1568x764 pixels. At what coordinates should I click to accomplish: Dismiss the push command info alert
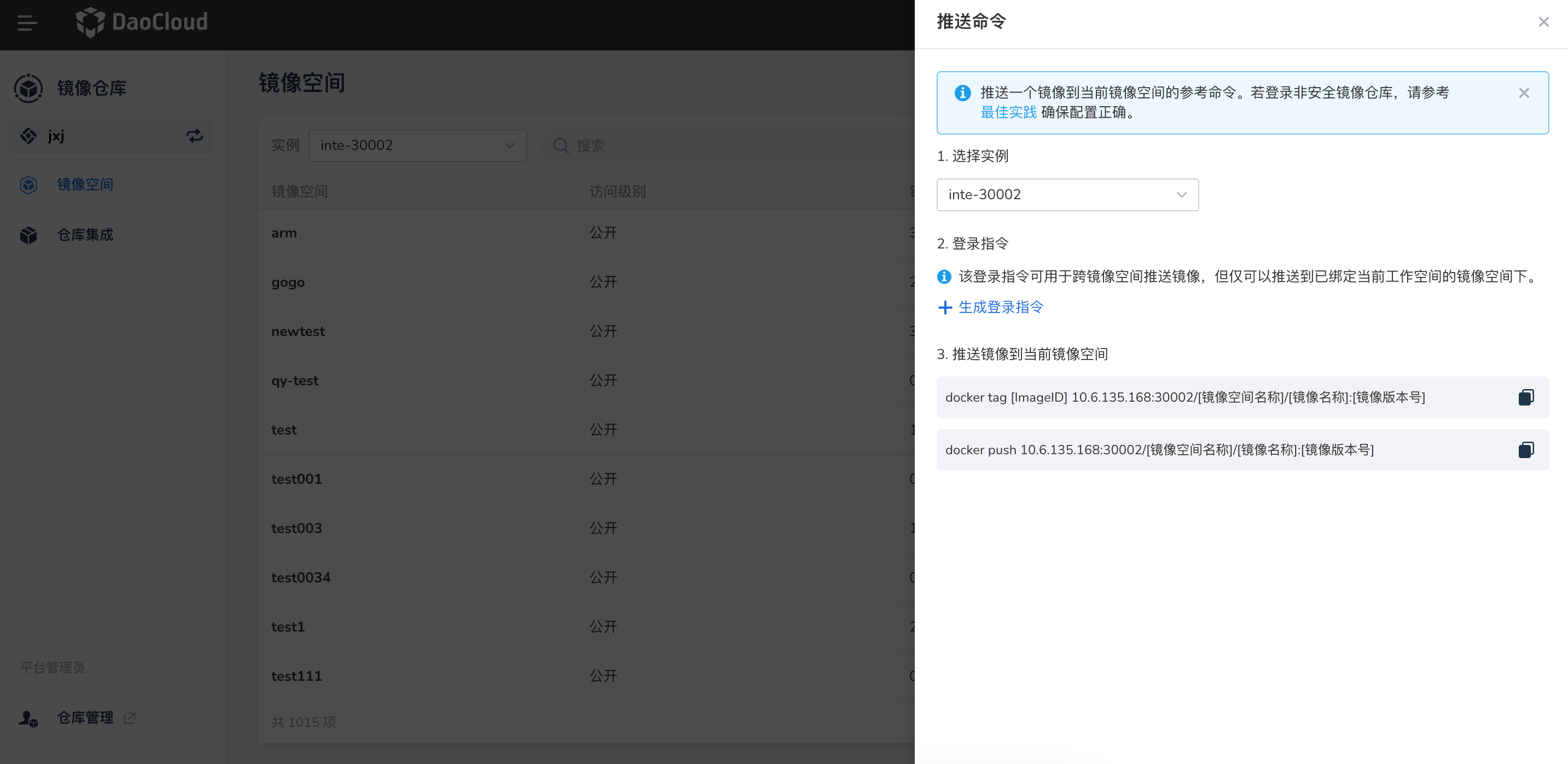[1524, 92]
